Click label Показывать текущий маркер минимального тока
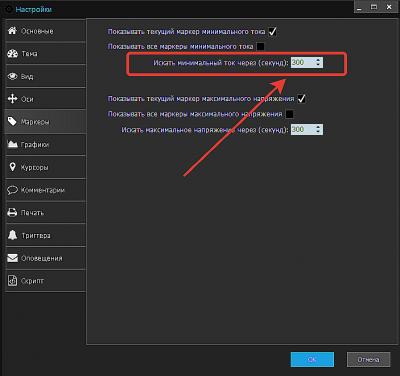 click(x=186, y=32)
